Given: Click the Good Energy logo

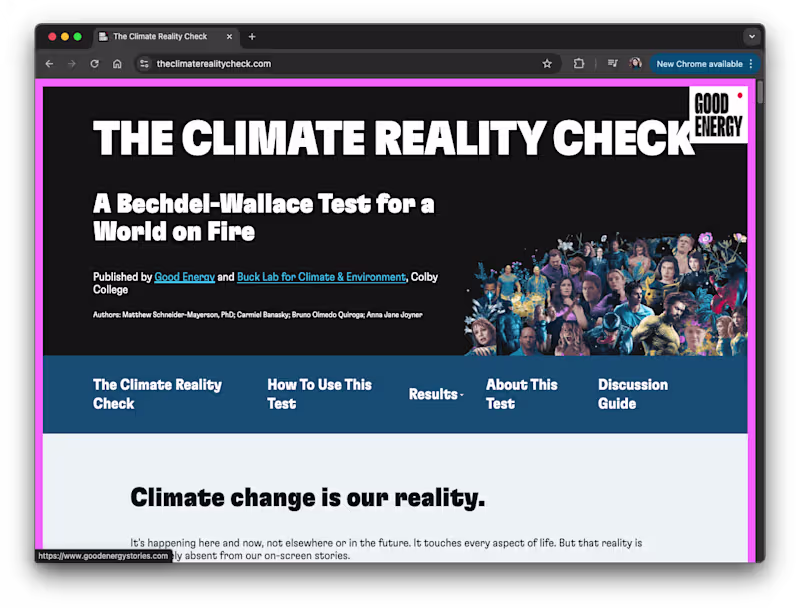Looking at the screenshot, I should 718,115.
